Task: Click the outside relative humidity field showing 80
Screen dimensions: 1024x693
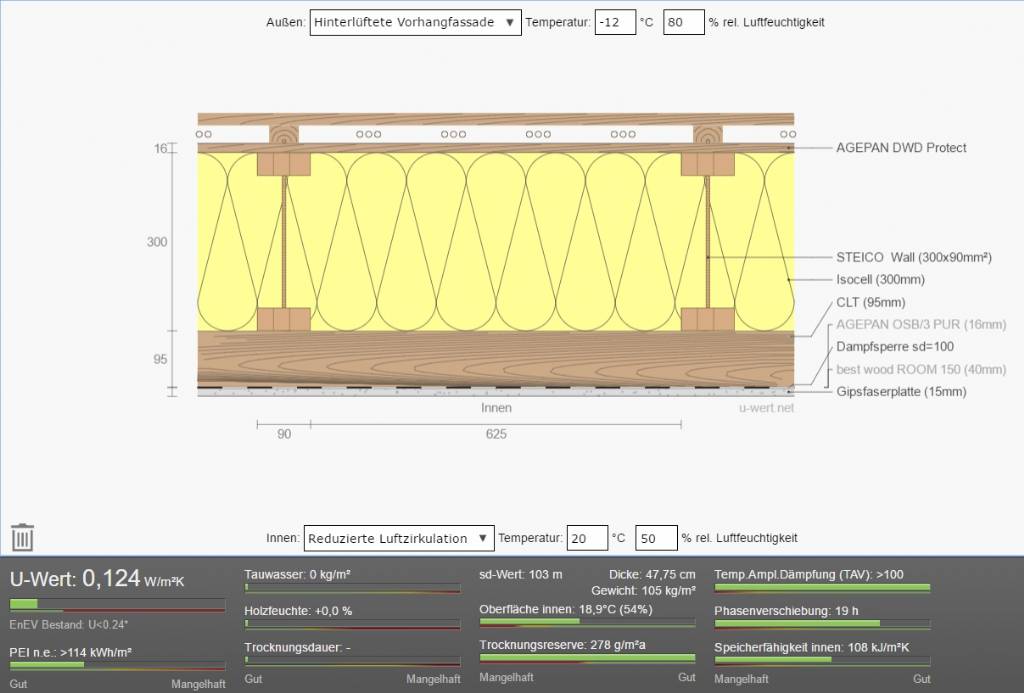Action: click(684, 22)
